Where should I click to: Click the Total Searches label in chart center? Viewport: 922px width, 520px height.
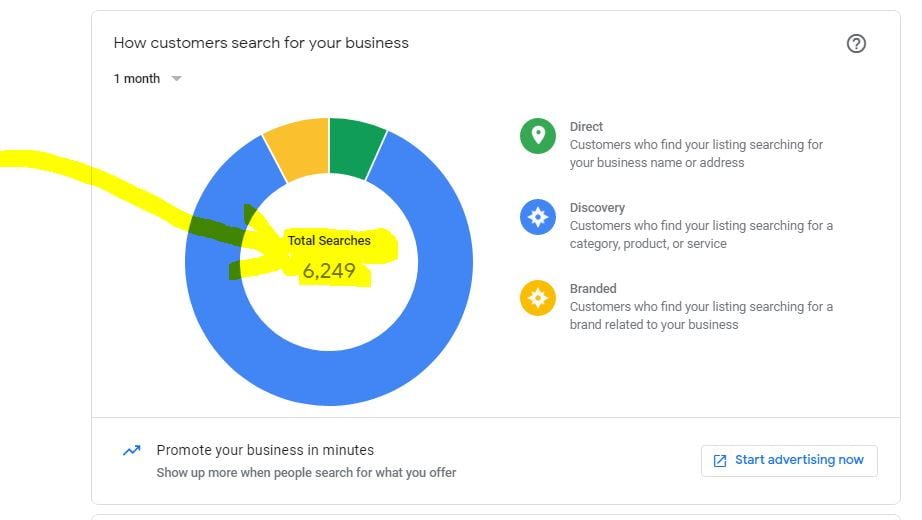tap(329, 241)
